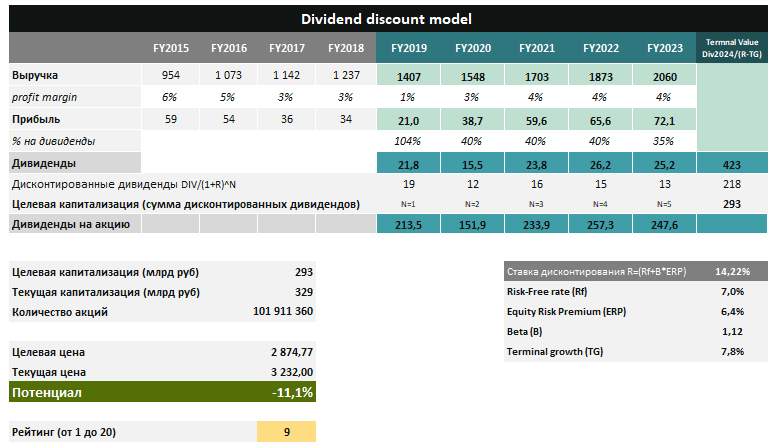This screenshot has width=775, height=448.
Task: Click the Beta value 1,12
Action: click(x=731, y=331)
